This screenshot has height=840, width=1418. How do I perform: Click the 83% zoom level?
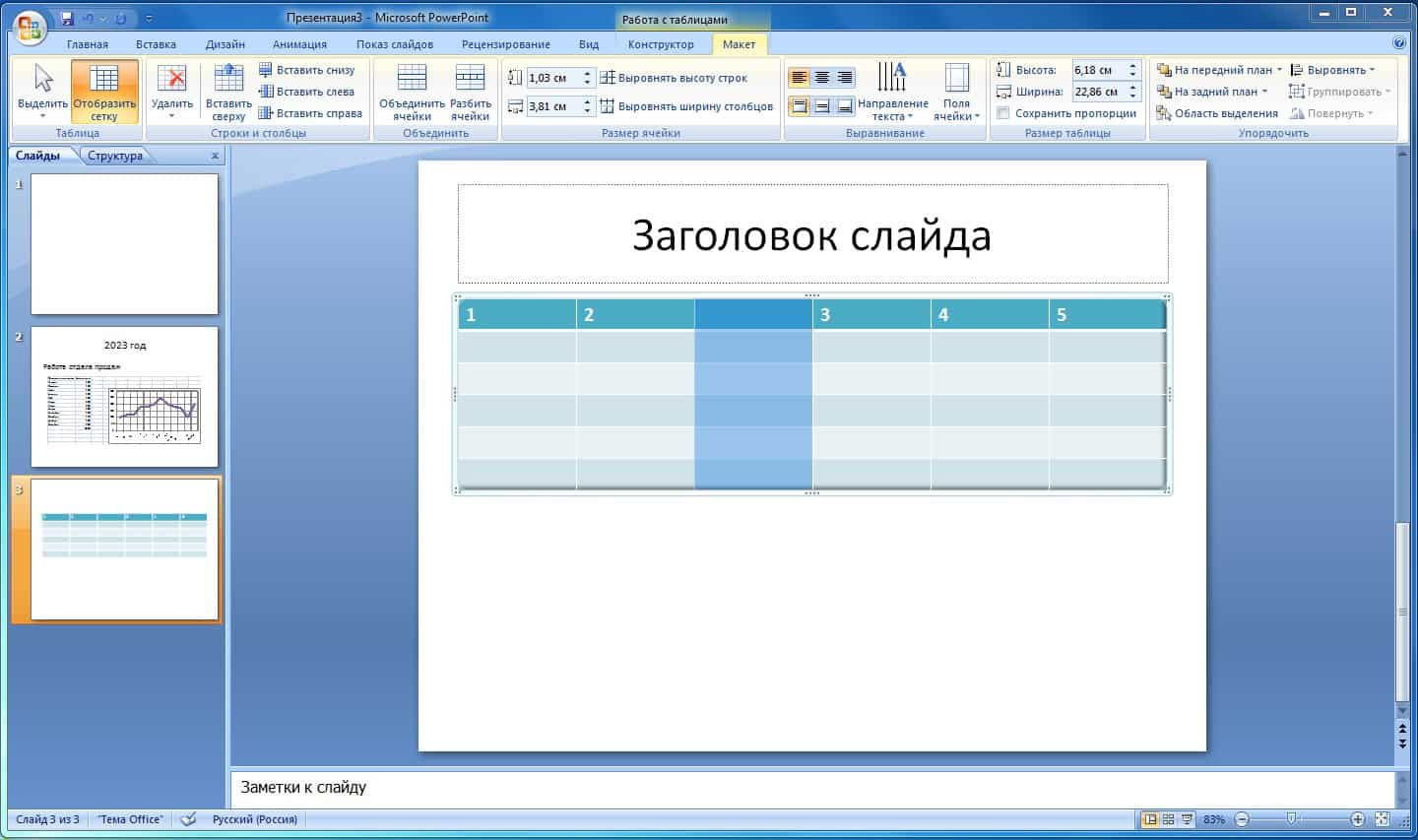[x=1214, y=819]
